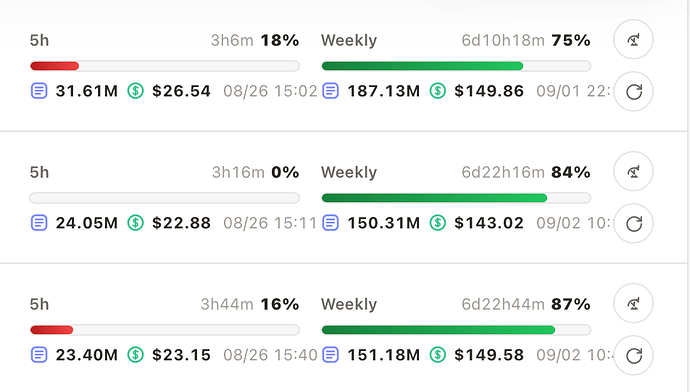Click the red 18% 5h progress bar
This screenshot has width=690, height=392.
(x=165, y=66)
